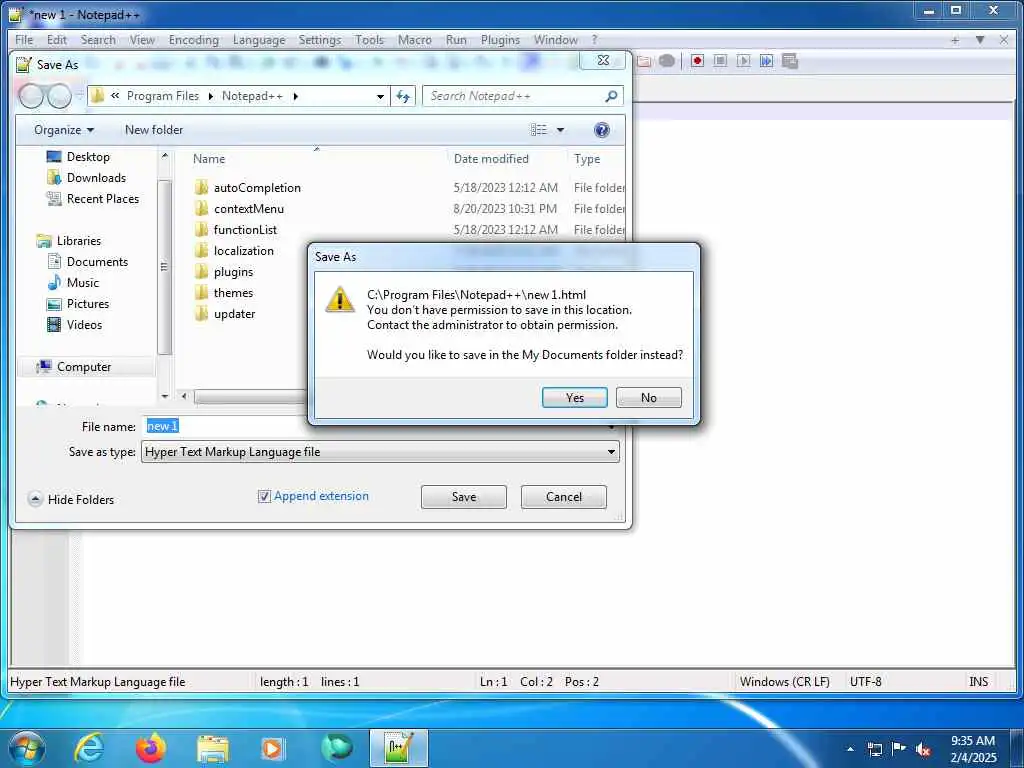Screen dimensions: 1024x768
Task: Click the help icon in Save As dialog
Action: (601, 130)
